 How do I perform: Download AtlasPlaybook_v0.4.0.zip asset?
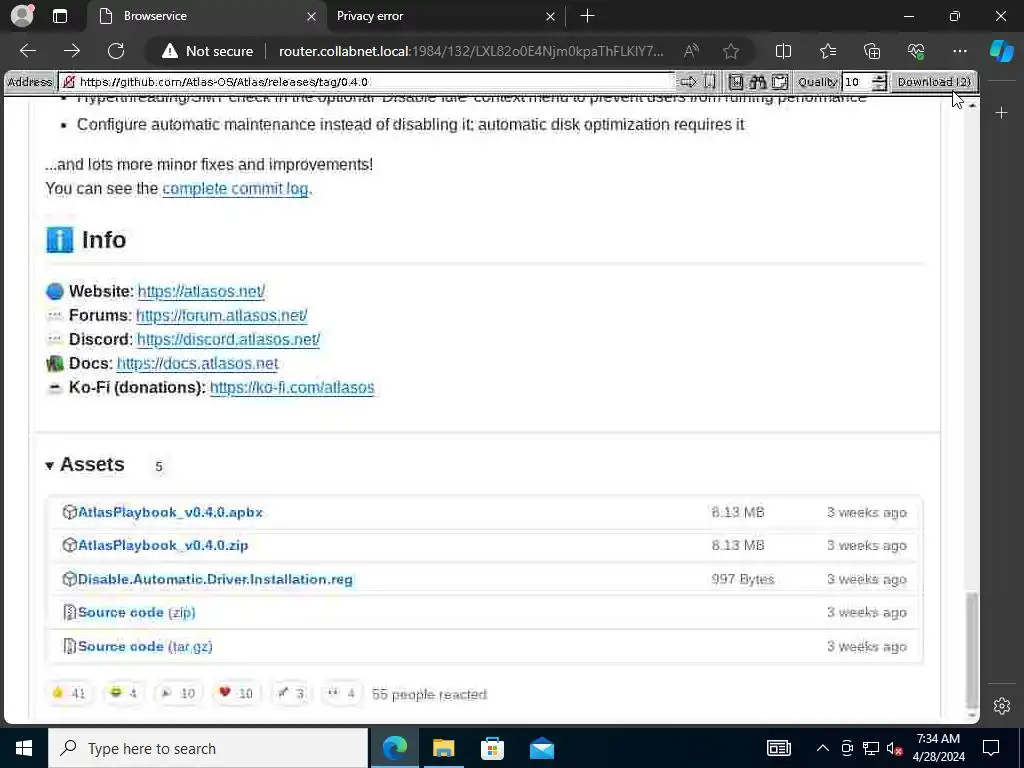(163, 545)
